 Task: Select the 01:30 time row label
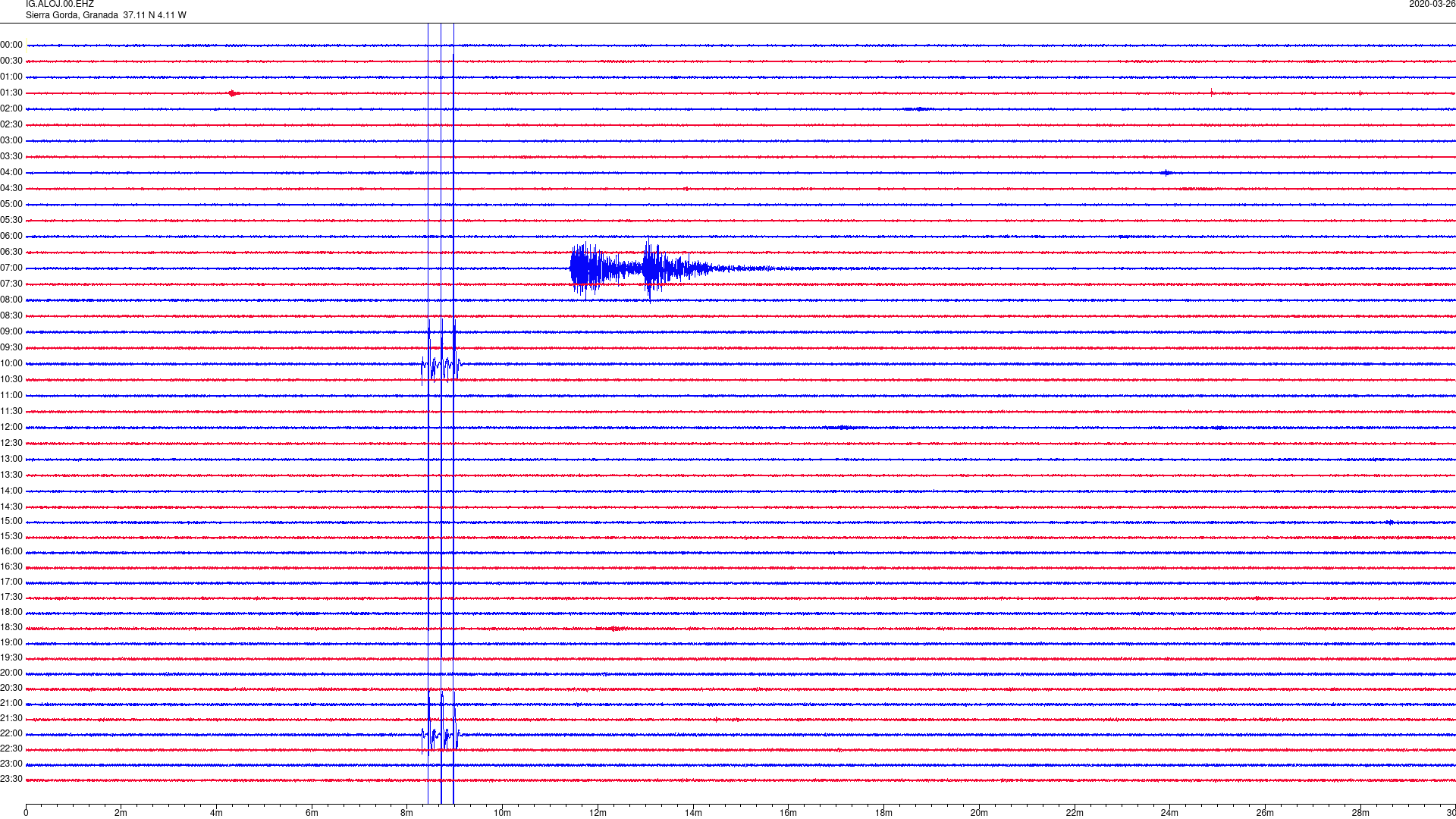coord(11,93)
